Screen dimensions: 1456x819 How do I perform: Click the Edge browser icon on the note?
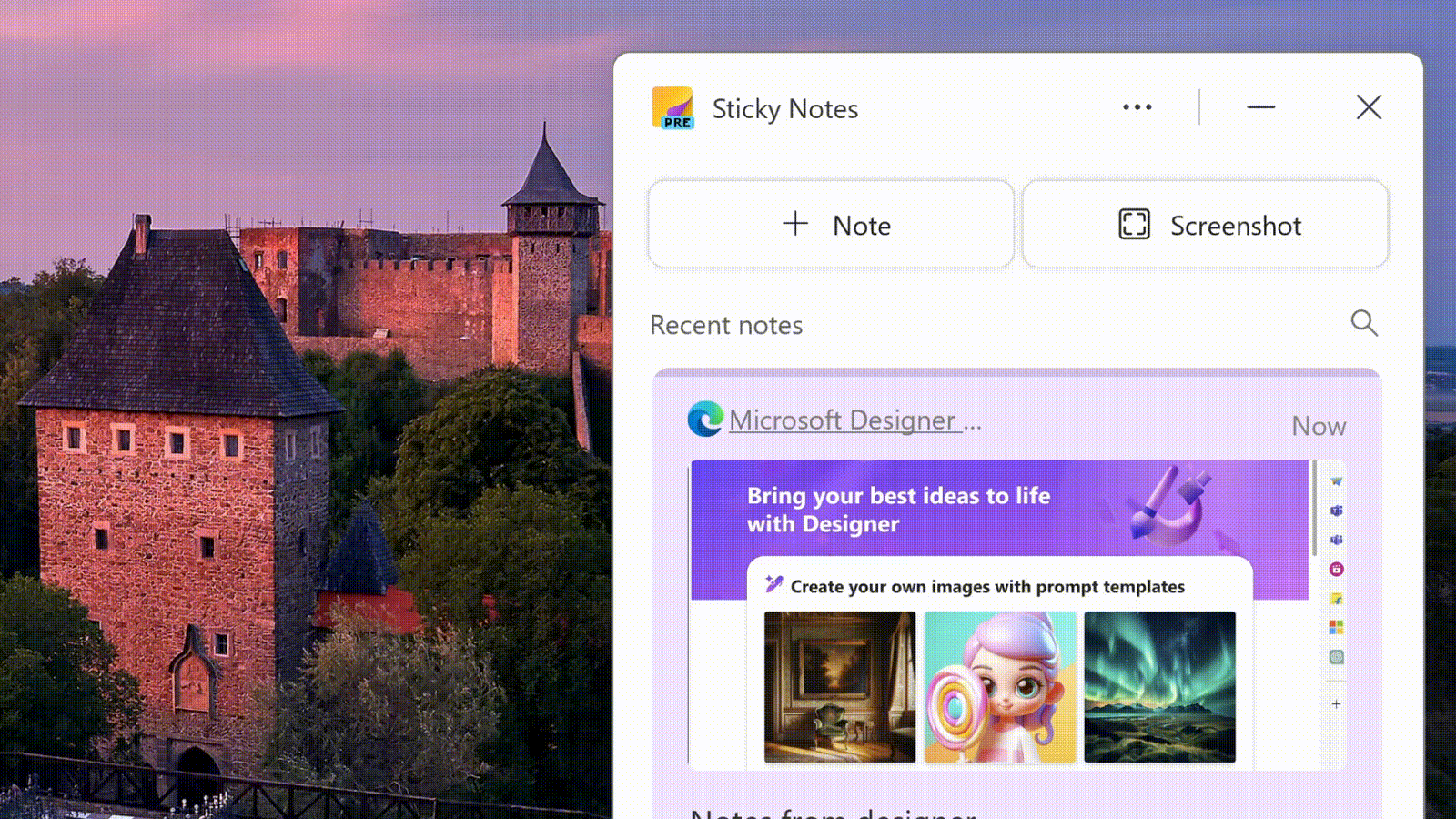tap(705, 420)
